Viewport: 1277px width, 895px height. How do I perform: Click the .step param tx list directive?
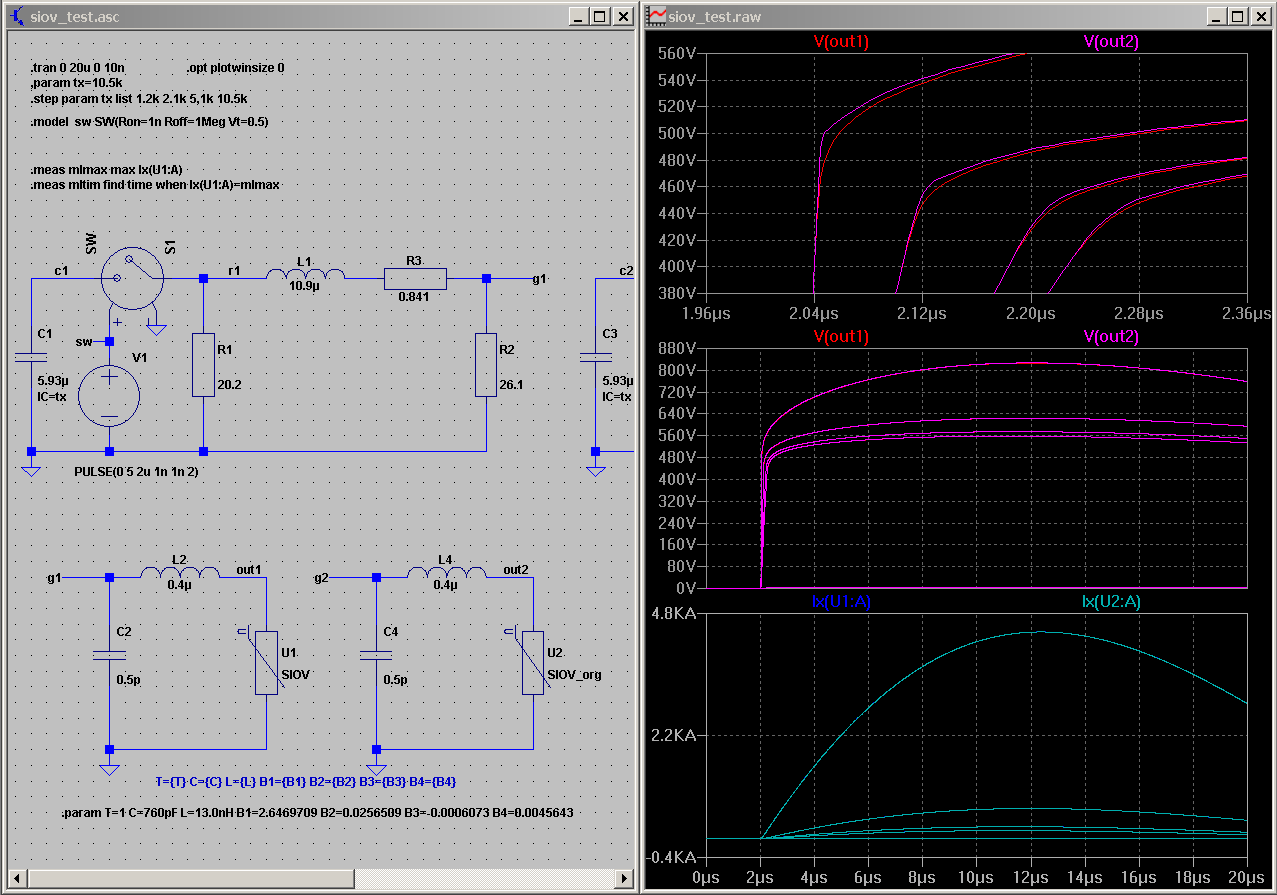click(139, 99)
